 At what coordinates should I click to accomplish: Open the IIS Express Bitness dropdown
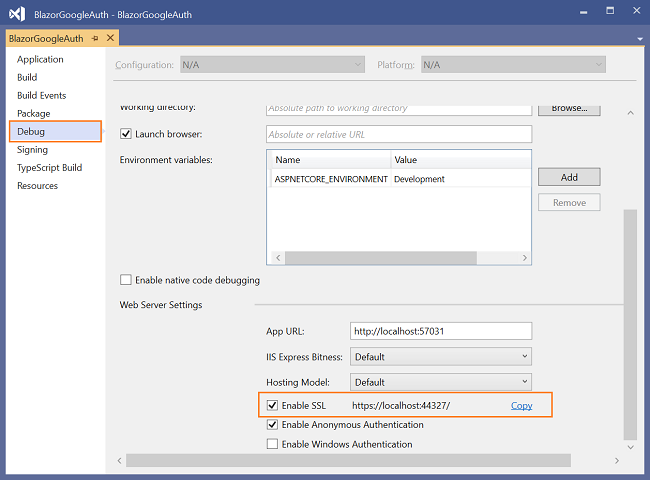[x=441, y=356]
